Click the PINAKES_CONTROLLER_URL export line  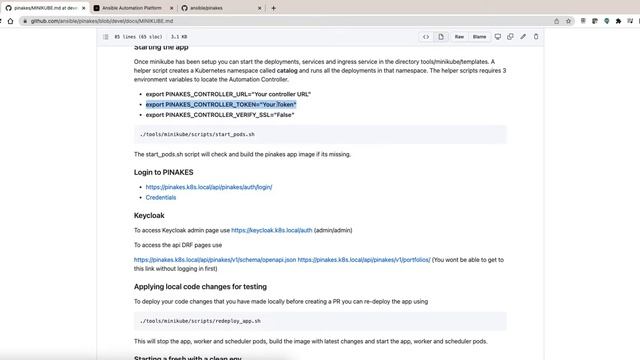point(228,94)
